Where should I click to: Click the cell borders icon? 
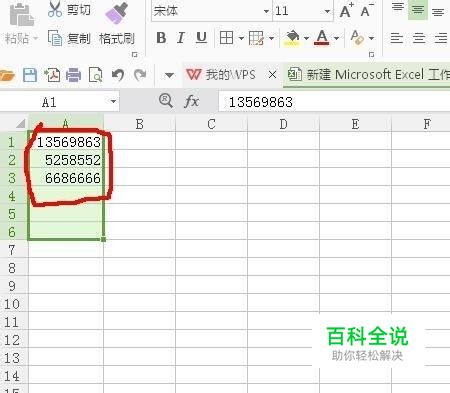click(226, 38)
